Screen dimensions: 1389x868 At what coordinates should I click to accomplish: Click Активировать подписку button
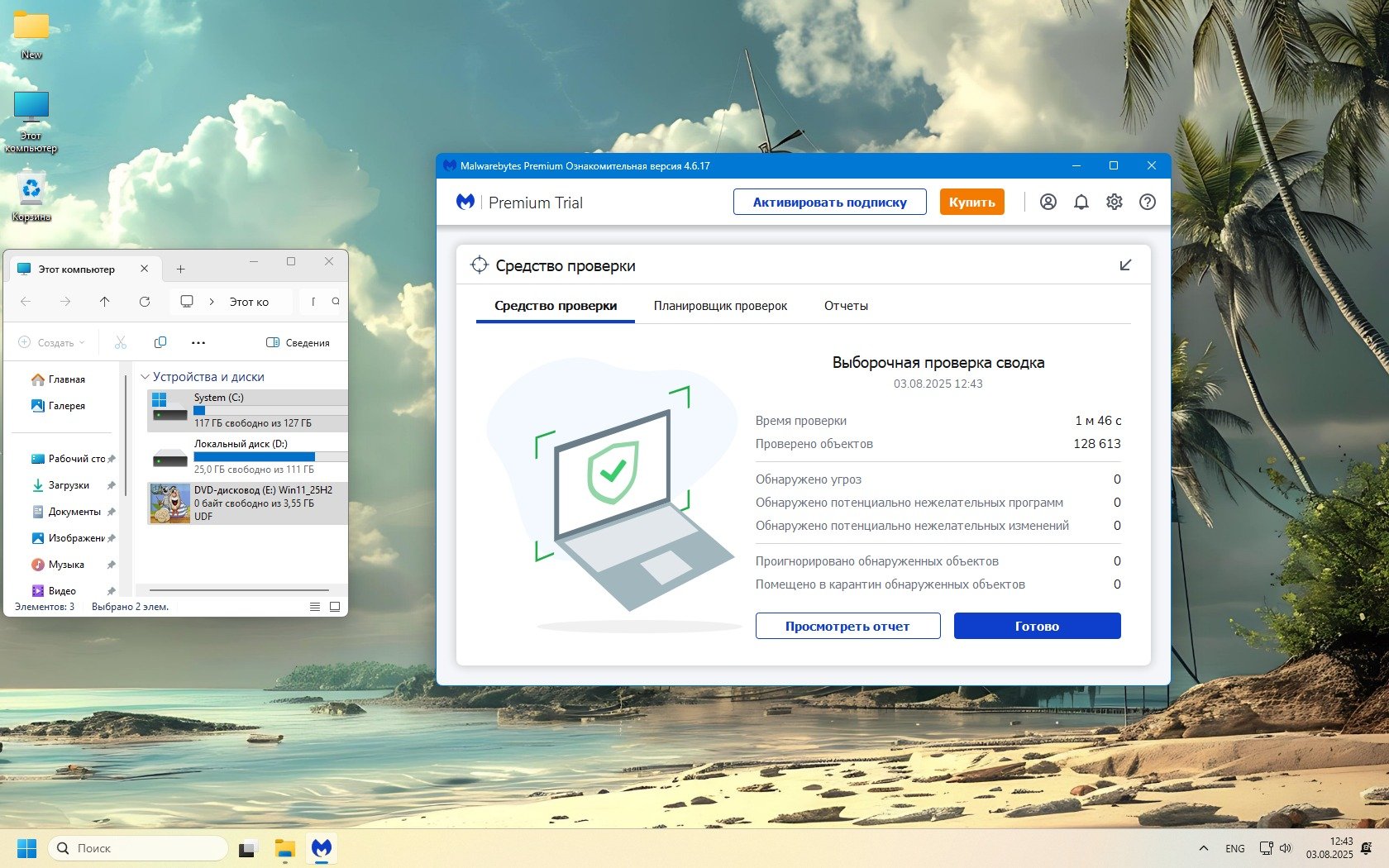[829, 202]
